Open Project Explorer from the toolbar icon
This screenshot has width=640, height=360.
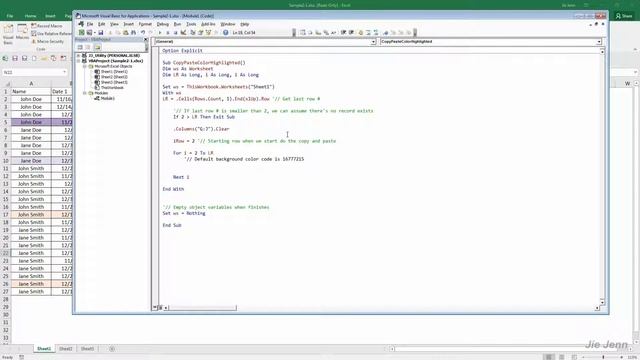click(x=193, y=33)
